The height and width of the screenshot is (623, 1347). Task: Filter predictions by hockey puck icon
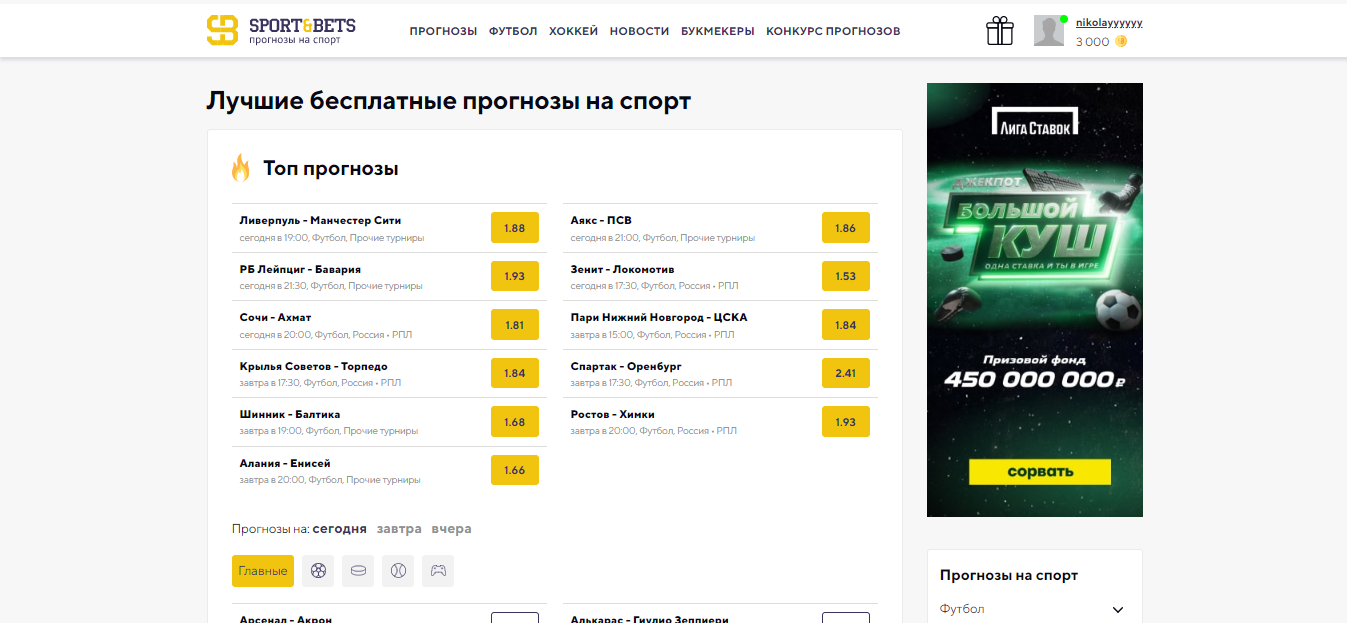click(358, 571)
